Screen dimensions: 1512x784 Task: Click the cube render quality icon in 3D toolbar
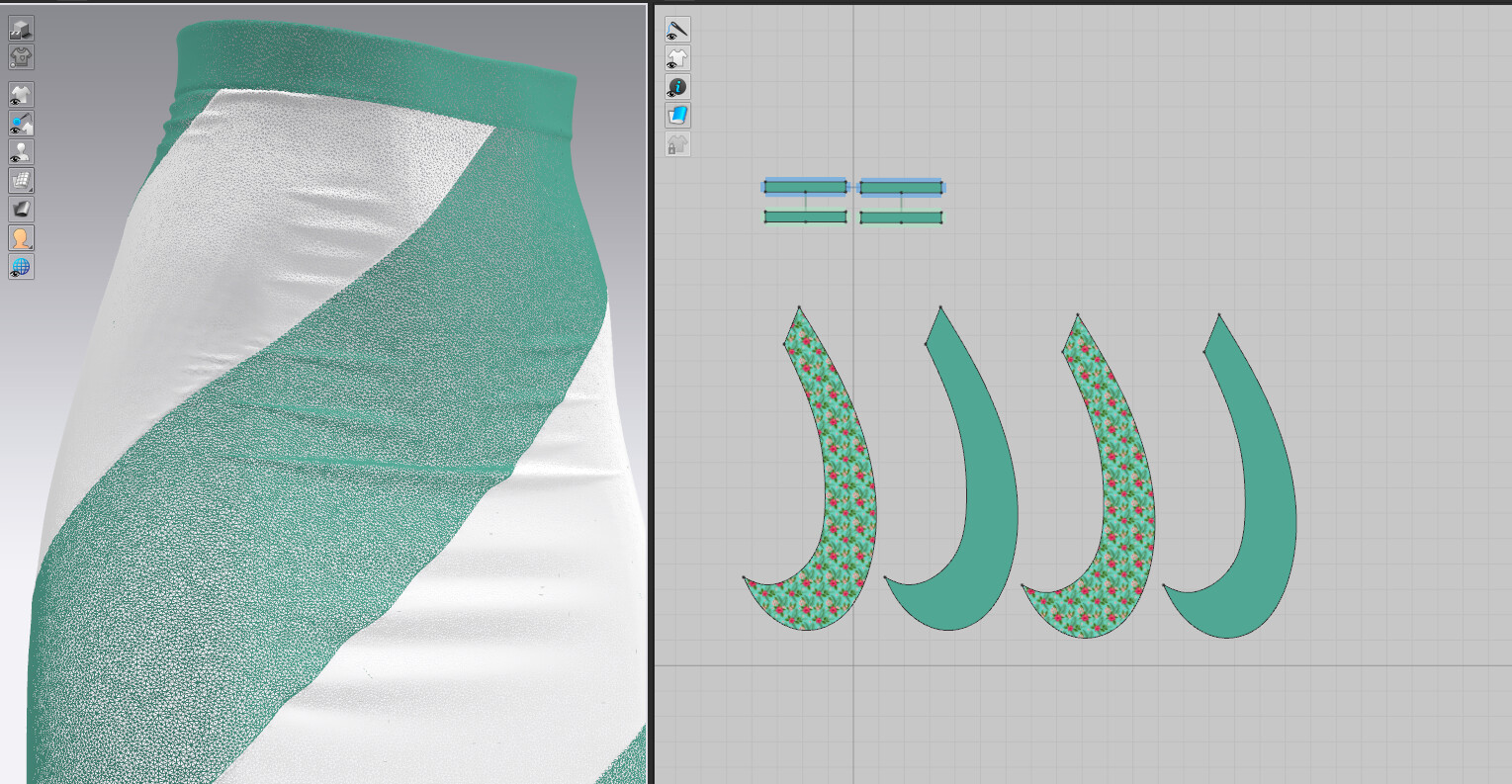click(x=21, y=29)
